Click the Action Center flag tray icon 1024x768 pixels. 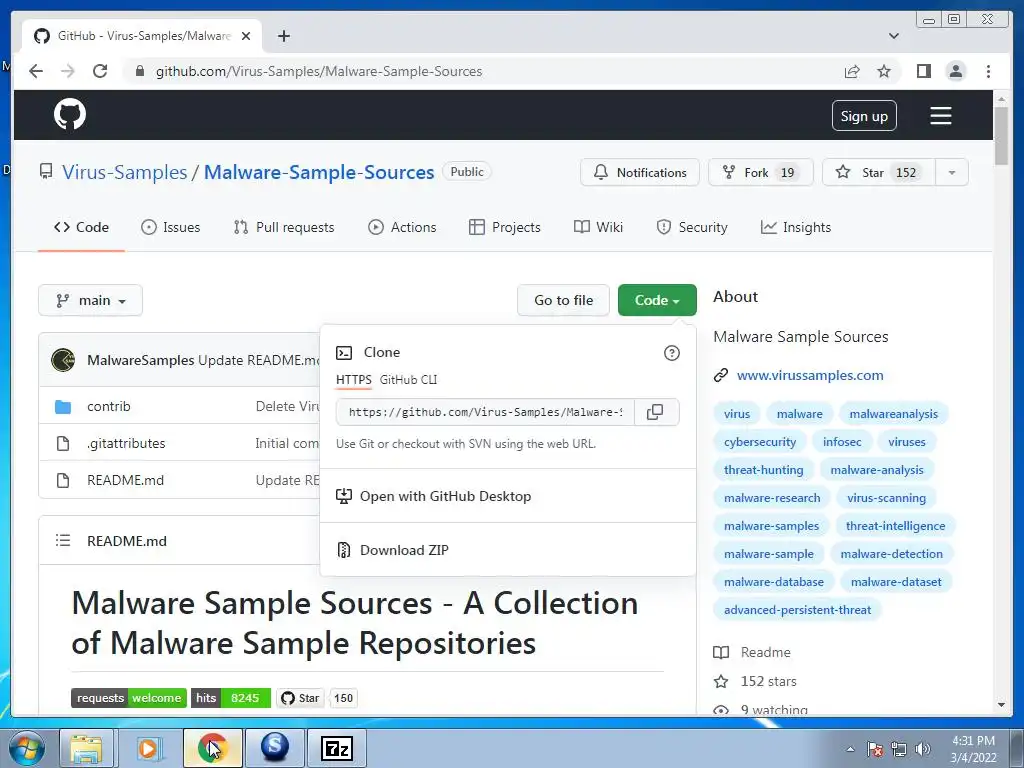pyautogui.click(x=875, y=749)
